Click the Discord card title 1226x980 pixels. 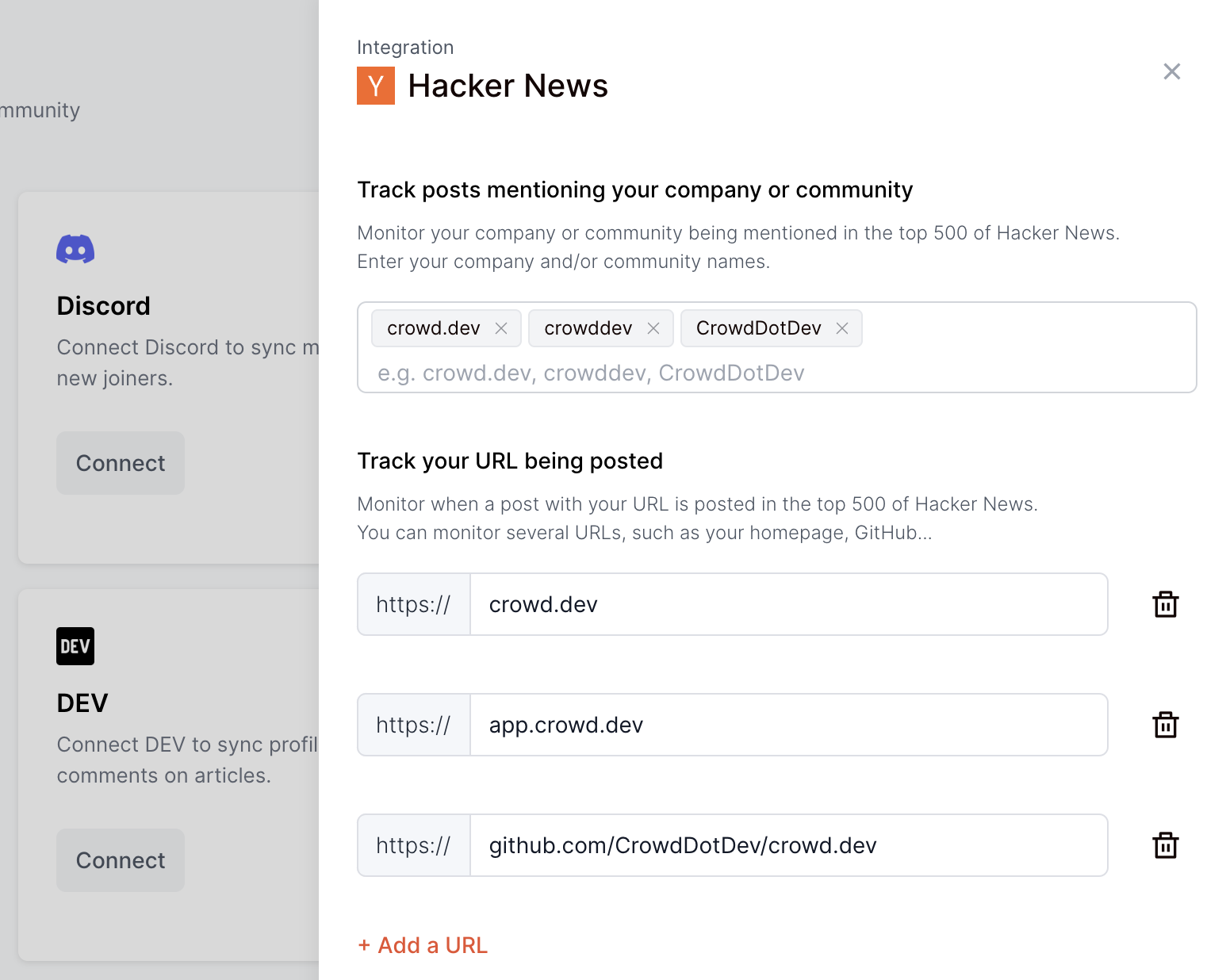coord(104,306)
